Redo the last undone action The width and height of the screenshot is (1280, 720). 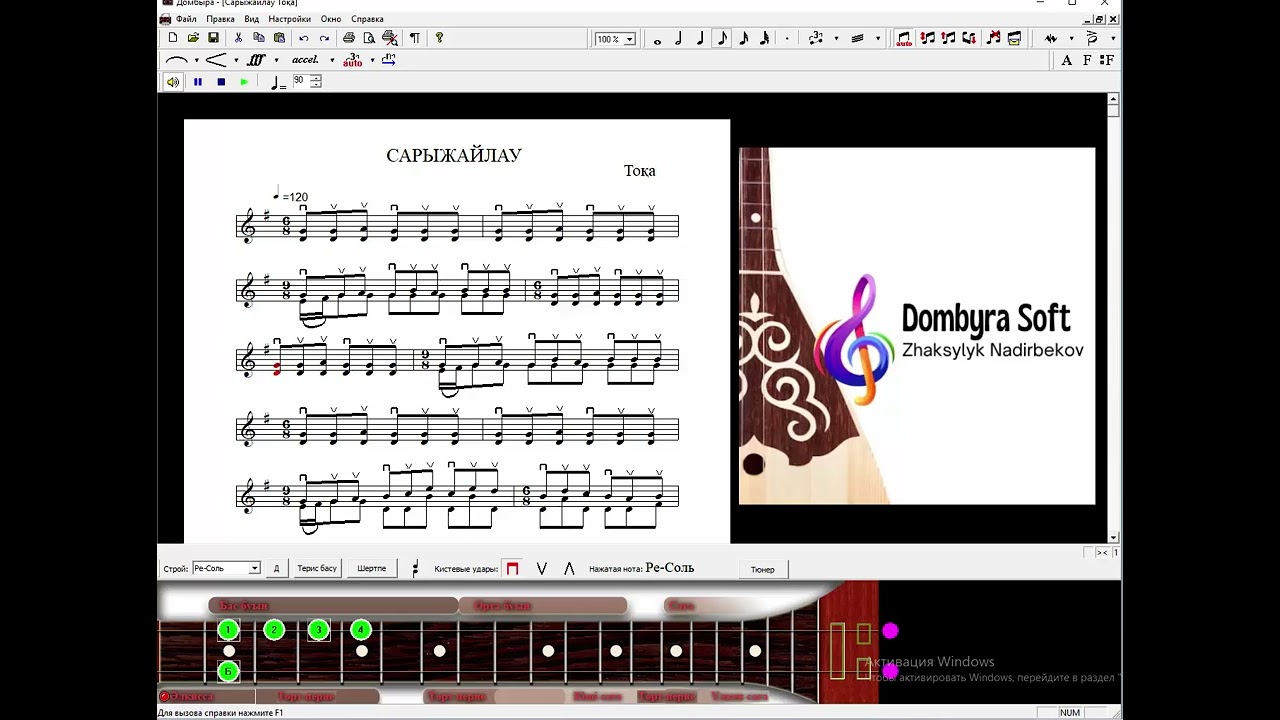pyautogui.click(x=324, y=38)
